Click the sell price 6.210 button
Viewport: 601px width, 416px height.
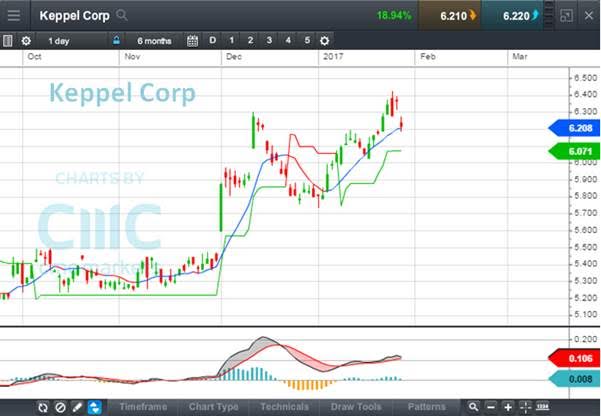450,16
